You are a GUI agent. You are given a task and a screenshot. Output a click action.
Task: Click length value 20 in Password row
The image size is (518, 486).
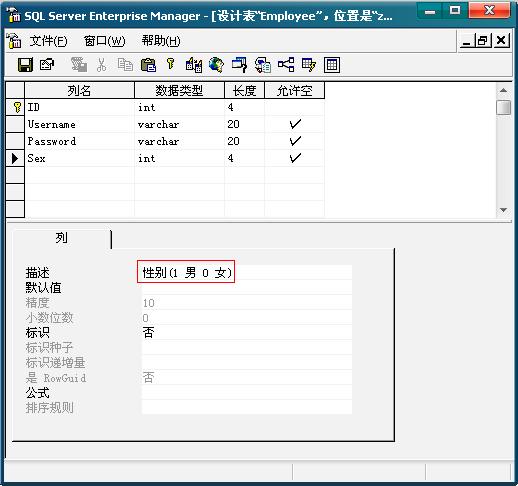tap(245, 141)
